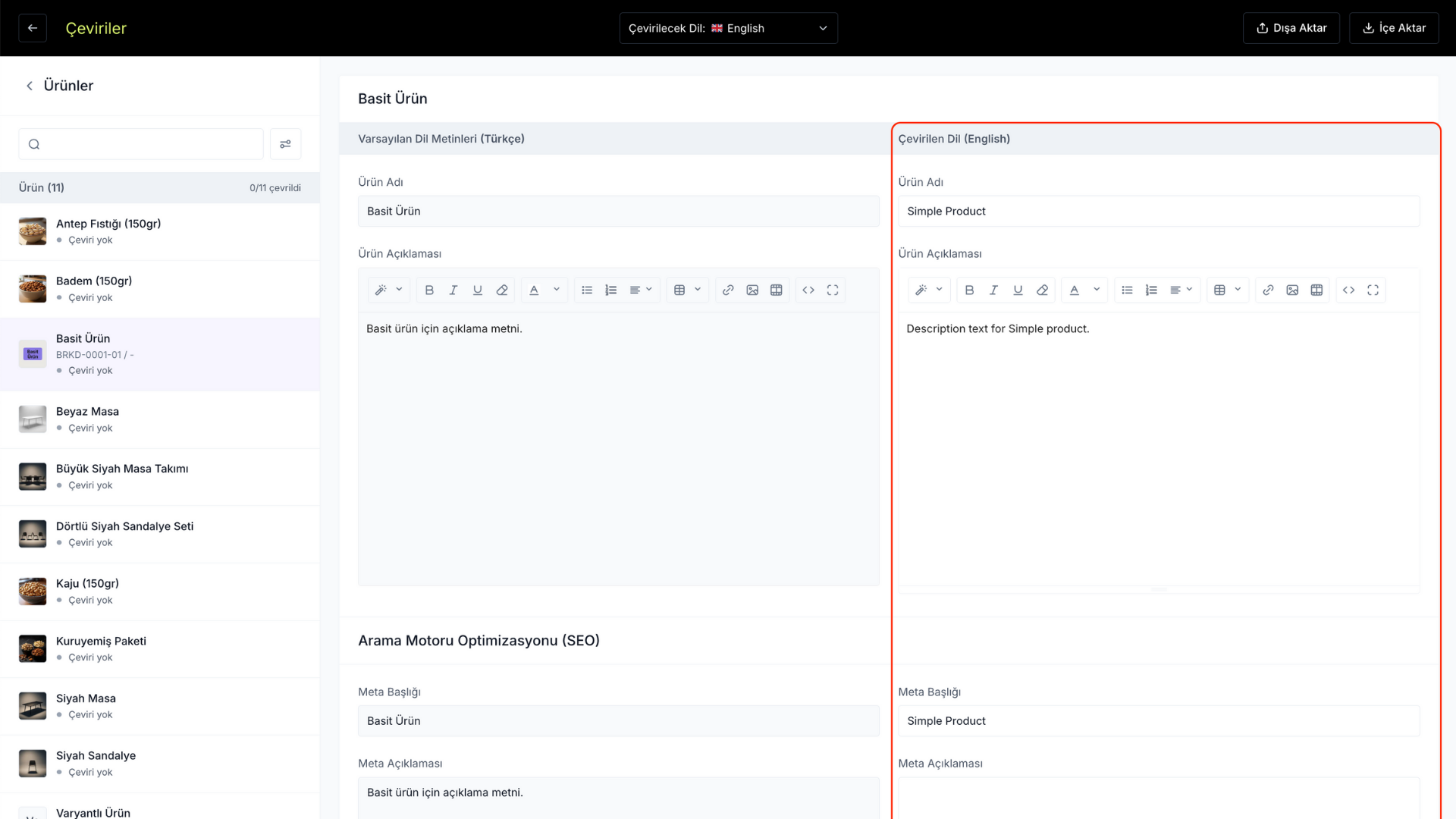The height and width of the screenshot is (819, 1456).
Task: Insert link in Turkish description editor
Action: coord(728,290)
